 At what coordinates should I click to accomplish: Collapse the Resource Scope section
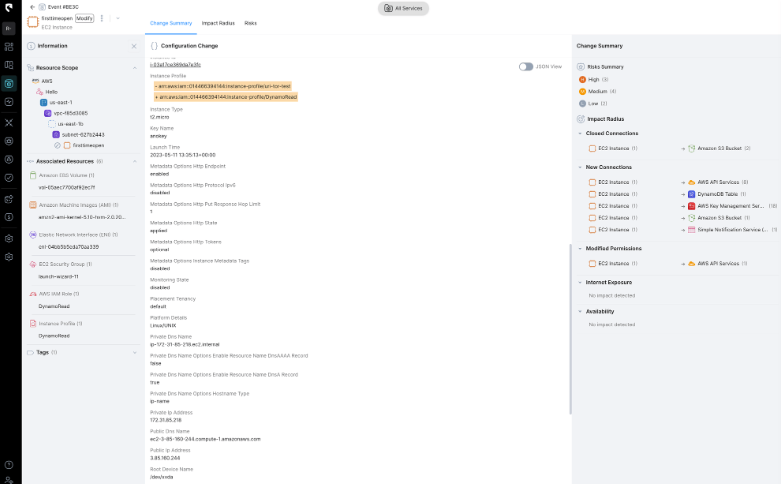point(134,68)
